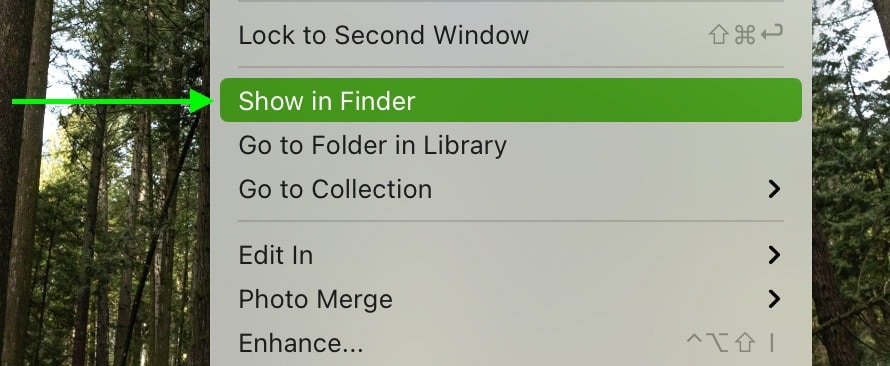Image resolution: width=890 pixels, height=366 pixels.
Task: Click the Shift symbol beside Lock to Second Window
Action: pos(719,35)
